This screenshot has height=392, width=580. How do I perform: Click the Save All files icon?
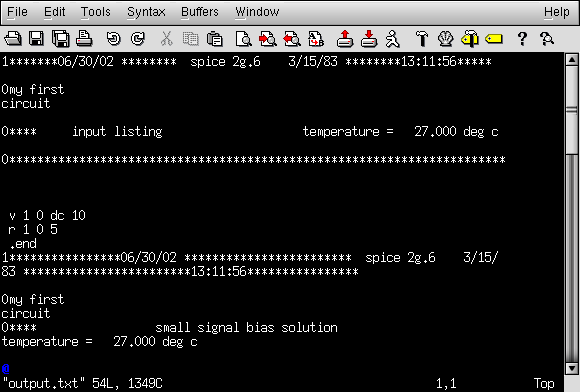pos(60,38)
